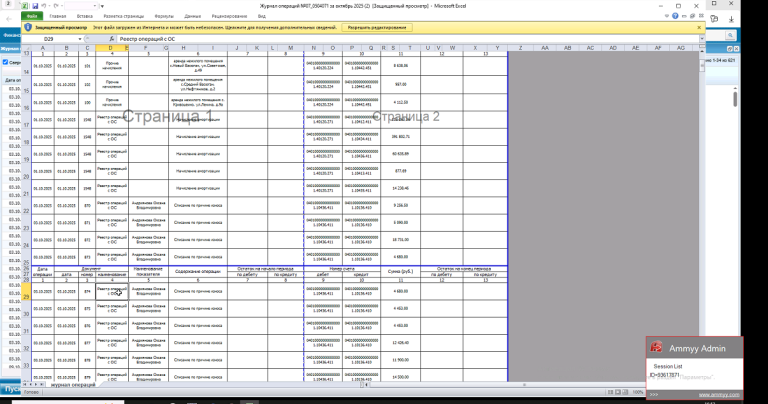Click the horizontal scrollbar at the sheet bottom
Screen dimensions: 768x404
pos(524,385)
